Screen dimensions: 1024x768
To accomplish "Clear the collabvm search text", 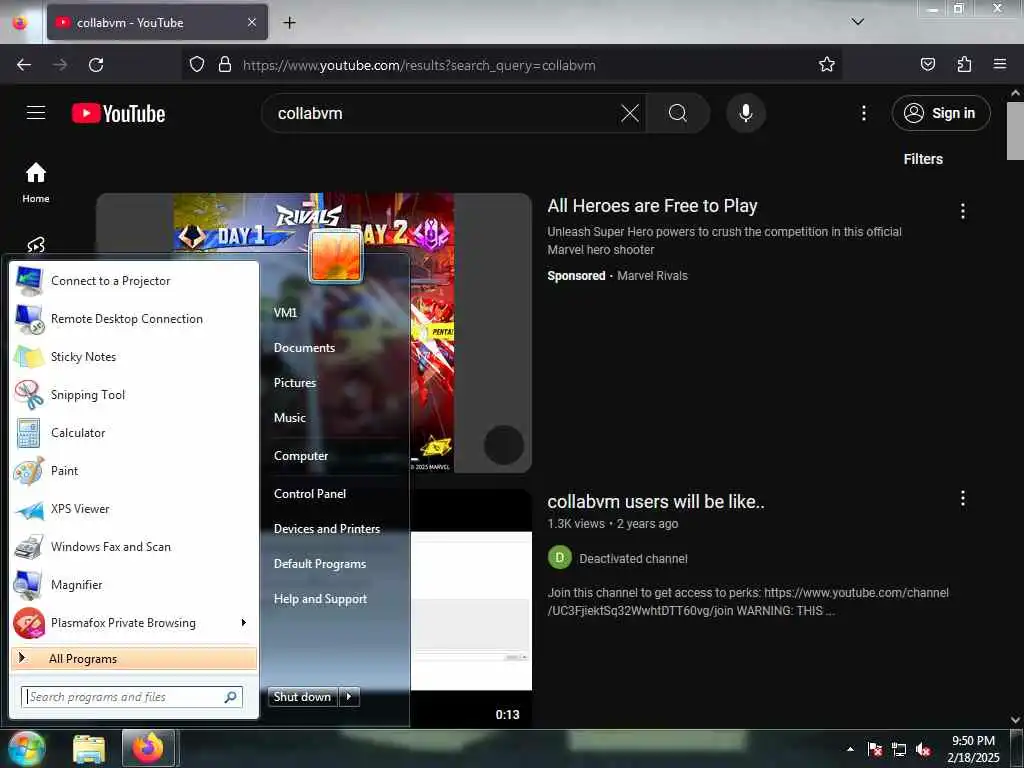I will click(630, 113).
